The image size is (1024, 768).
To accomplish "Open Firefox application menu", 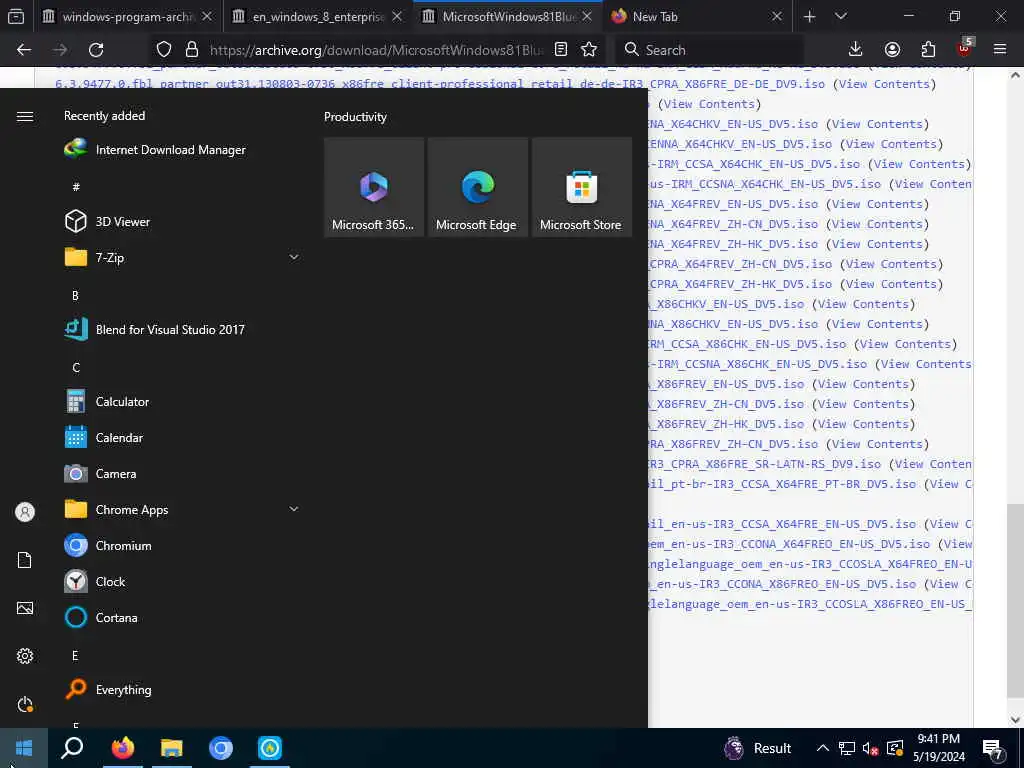I will click(x=1000, y=50).
